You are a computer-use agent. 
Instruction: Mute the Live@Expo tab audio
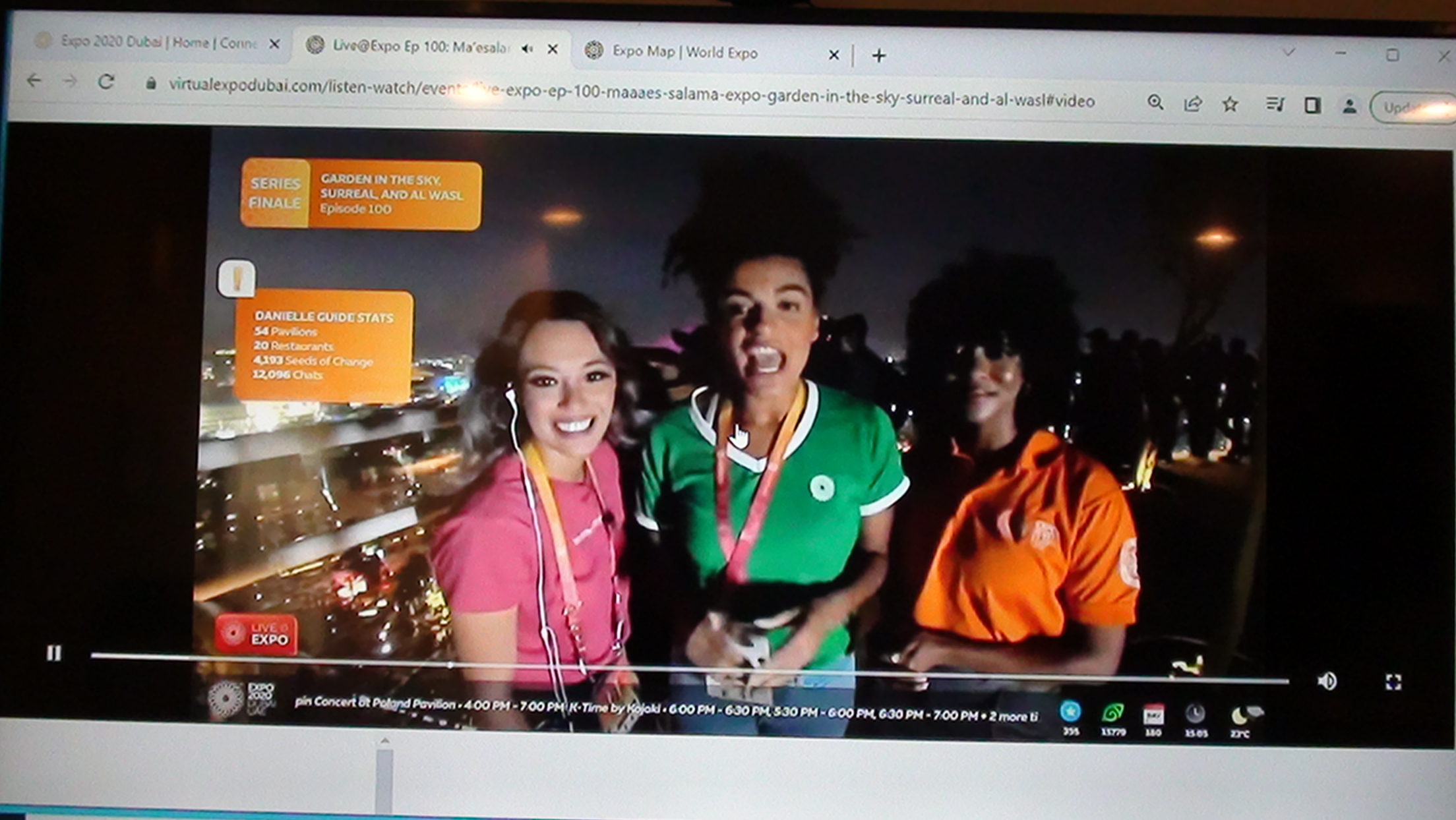(x=527, y=49)
